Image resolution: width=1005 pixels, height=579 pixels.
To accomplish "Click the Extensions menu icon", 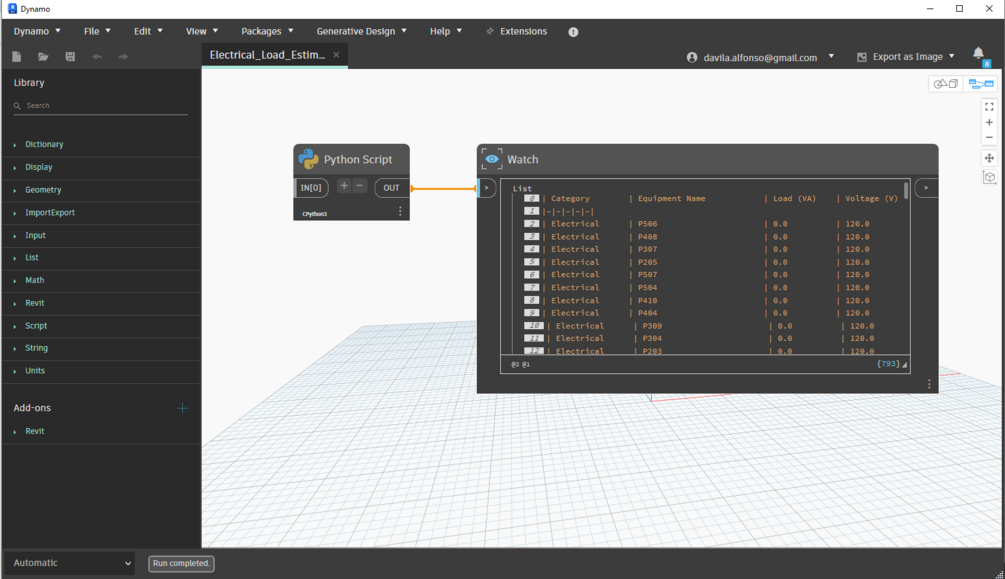I will pyautogui.click(x=490, y=31).
